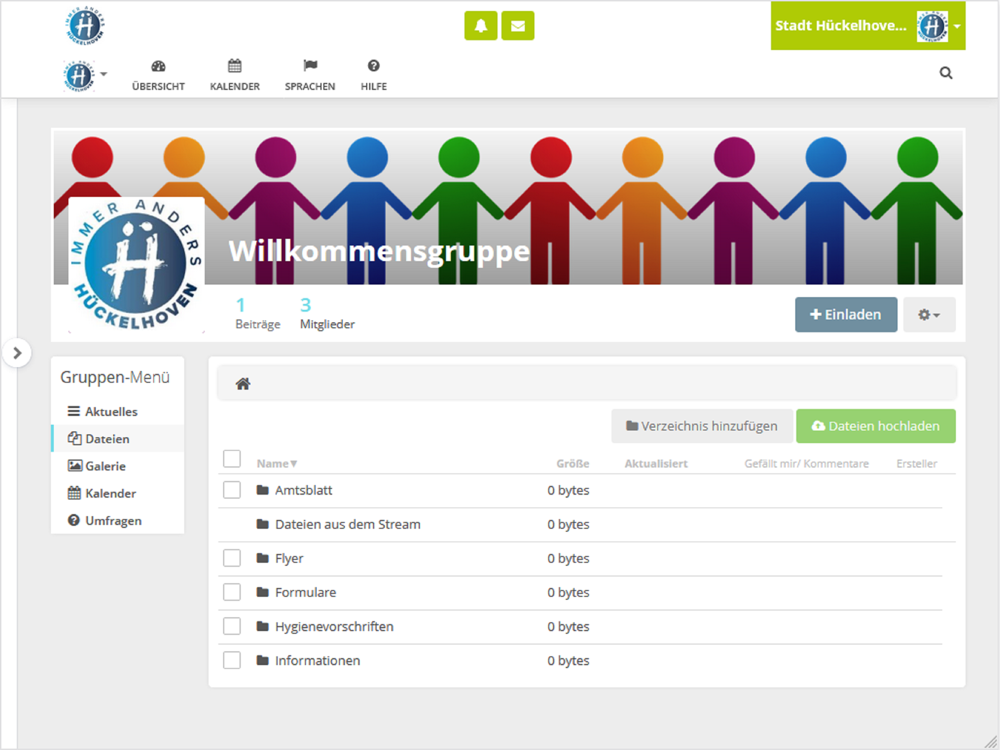Screen dimensions: 1000x750
Task: Sort by Name column header
Action: (277, 464)
